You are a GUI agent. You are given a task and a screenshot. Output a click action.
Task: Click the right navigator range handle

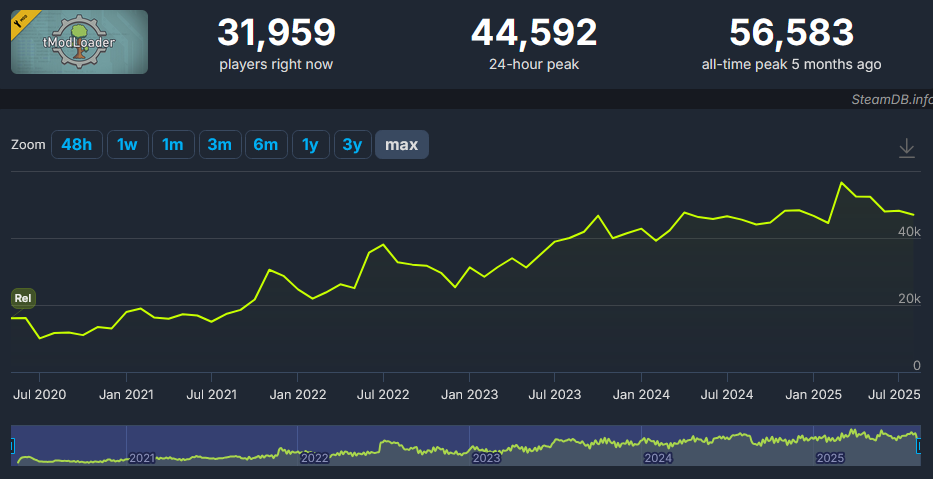click(x=919, y=444)
